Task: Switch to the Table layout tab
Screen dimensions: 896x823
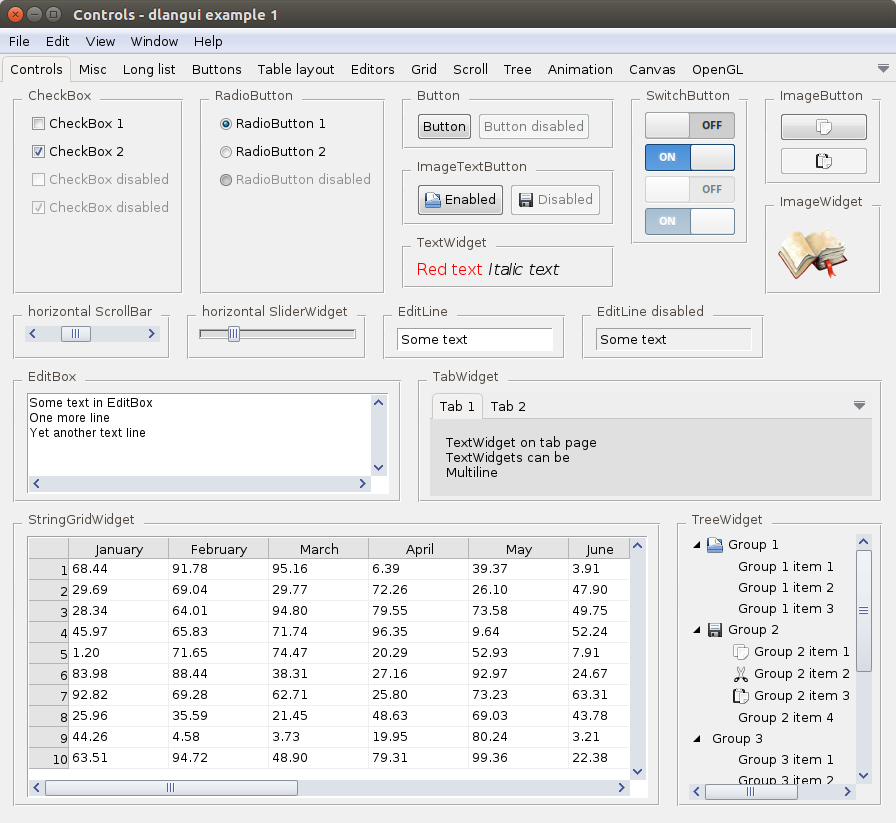Action: [x=296, y=70]
